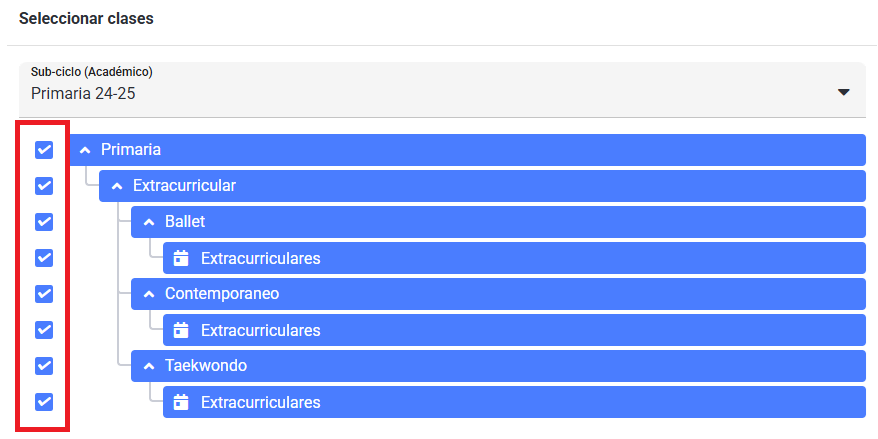Open the Sub-ciclo dropdown arrow
The image size is (878, 439).
844,92
